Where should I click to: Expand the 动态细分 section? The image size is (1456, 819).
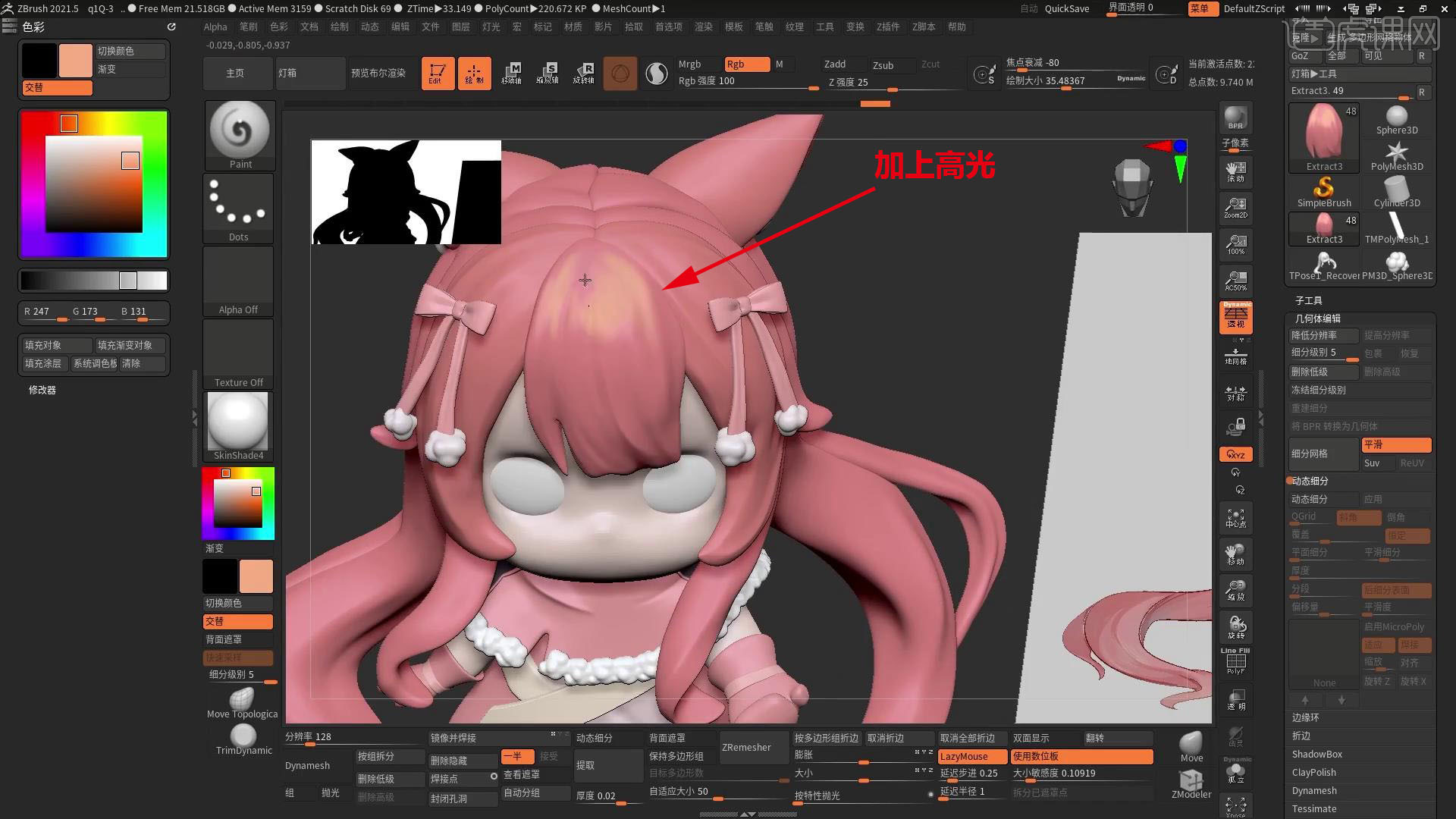(x=1310, y=481)
